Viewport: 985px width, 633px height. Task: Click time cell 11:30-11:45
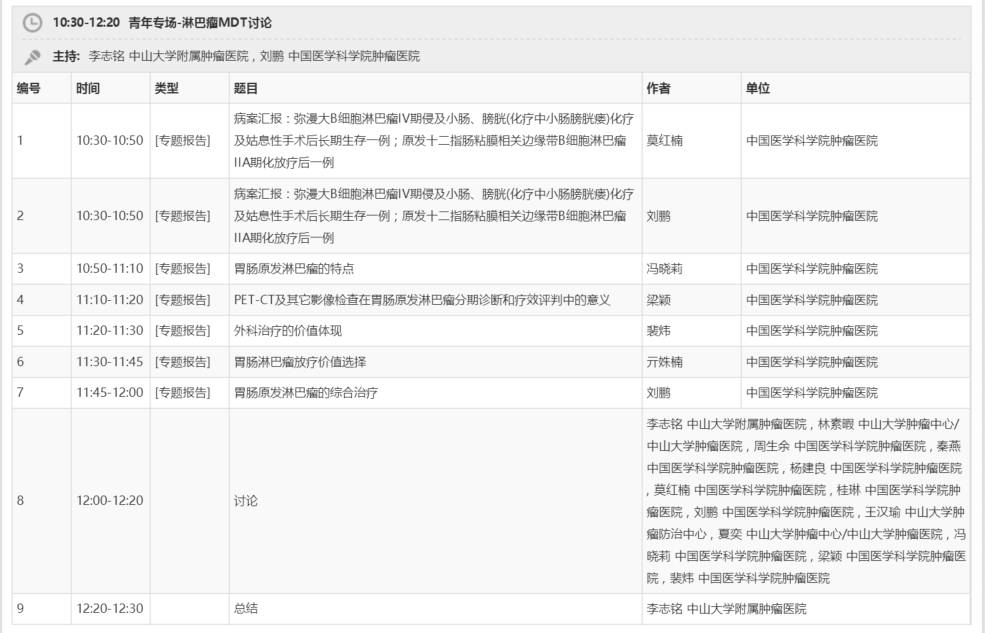coord(110,362)
